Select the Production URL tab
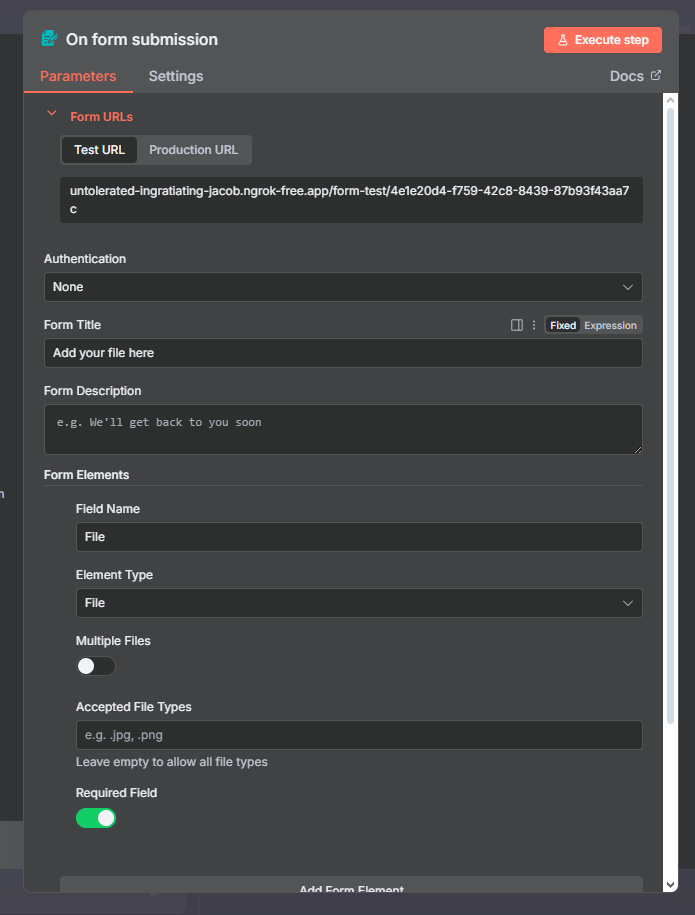Screen dimensions: 695x915 [x=194, y=150]
